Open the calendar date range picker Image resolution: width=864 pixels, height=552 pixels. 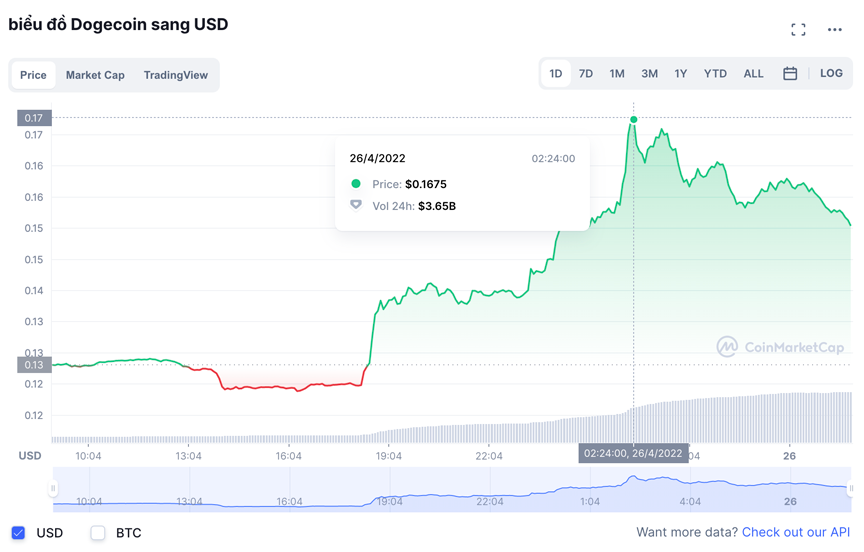coord(790,73)
